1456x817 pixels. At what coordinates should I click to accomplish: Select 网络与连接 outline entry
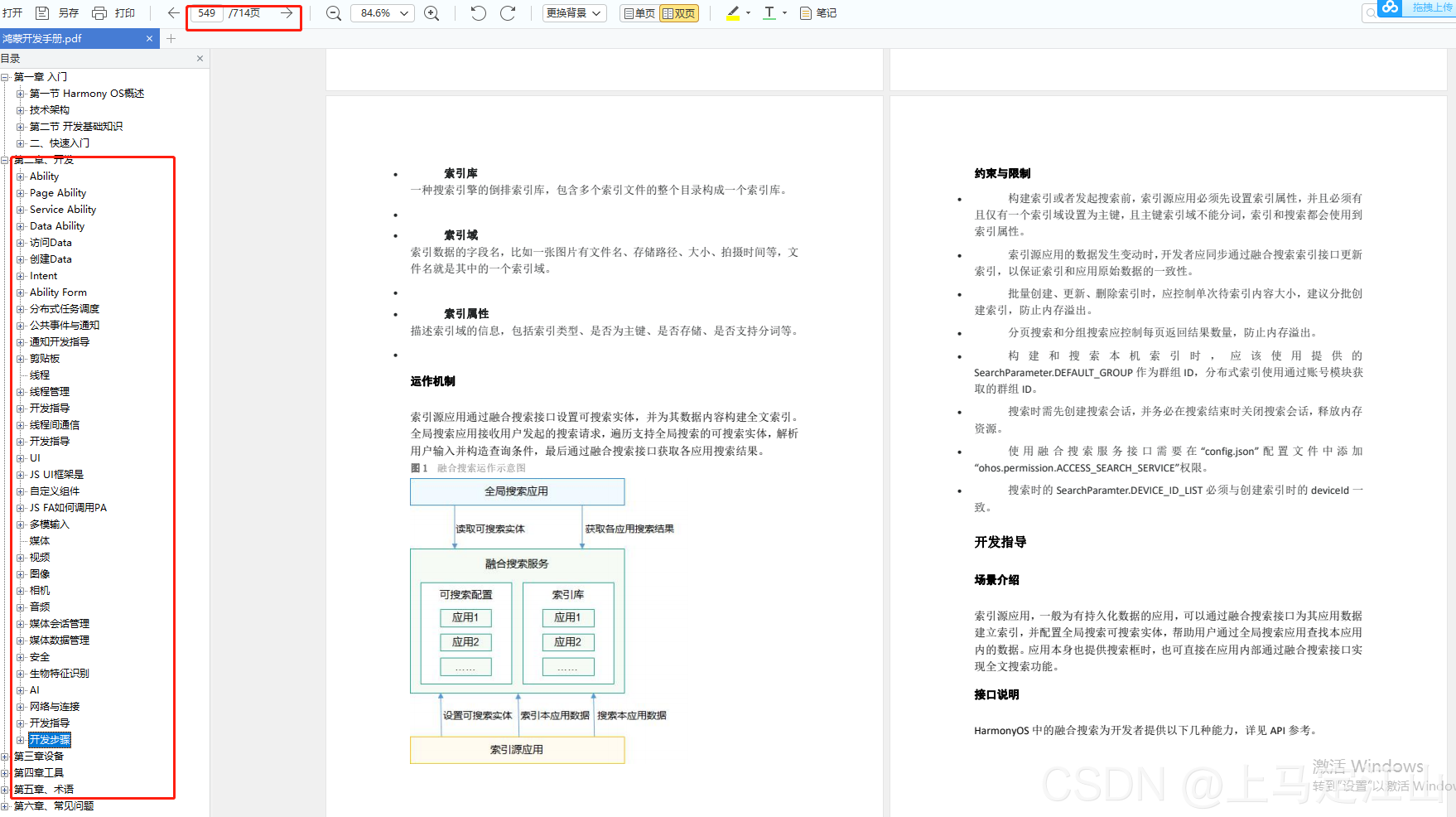tap(55, 707)
